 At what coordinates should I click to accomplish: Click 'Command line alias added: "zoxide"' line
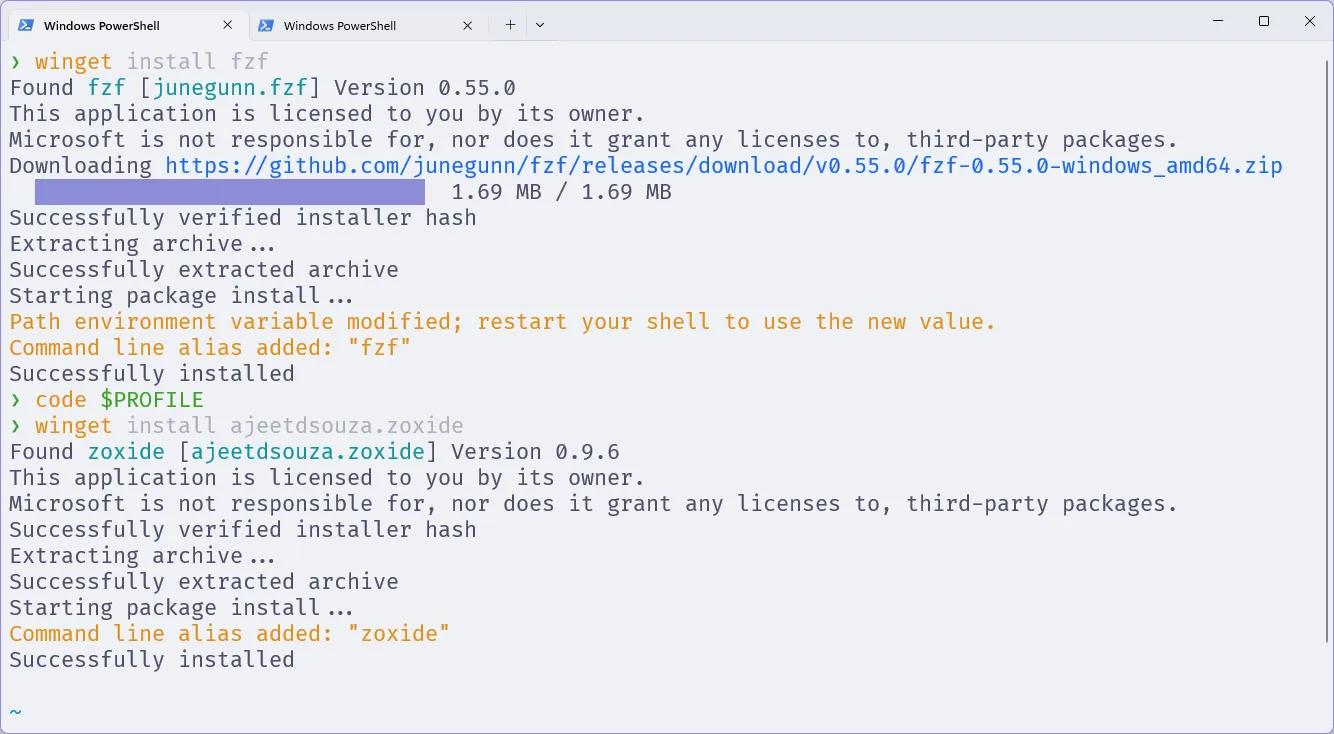tap(230, 634)
